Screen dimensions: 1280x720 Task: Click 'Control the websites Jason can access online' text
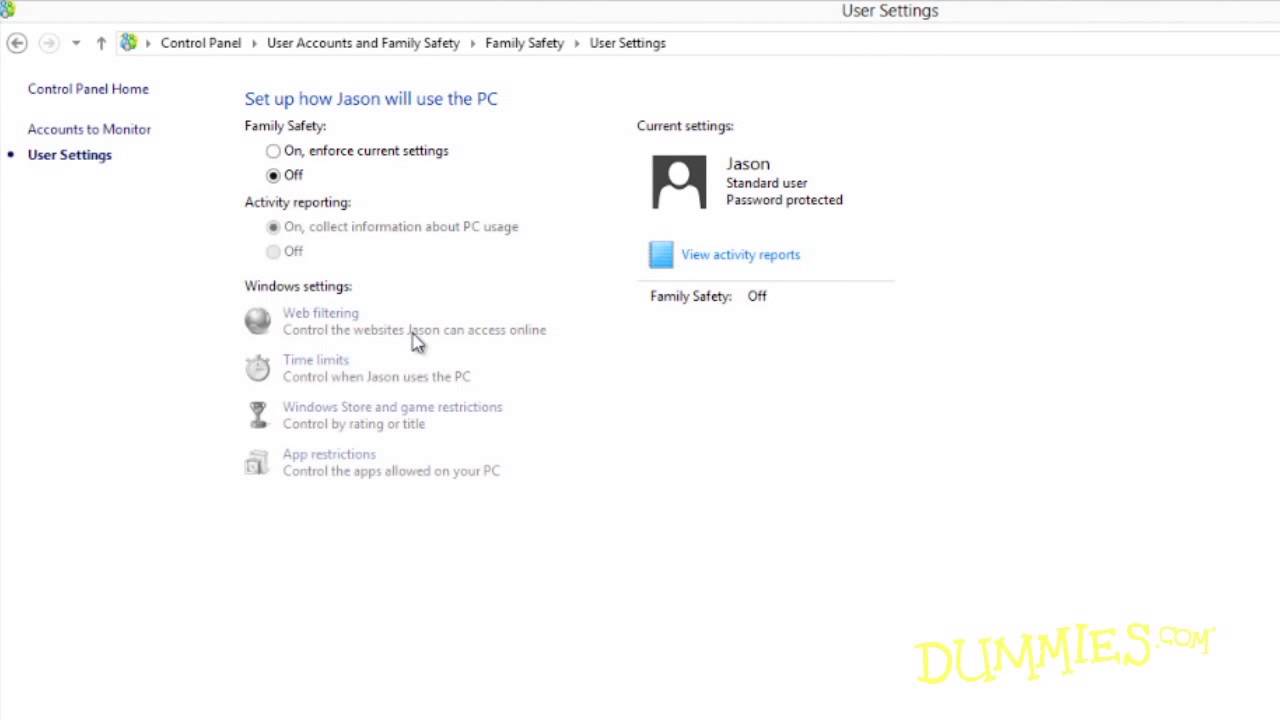(414, 330)
